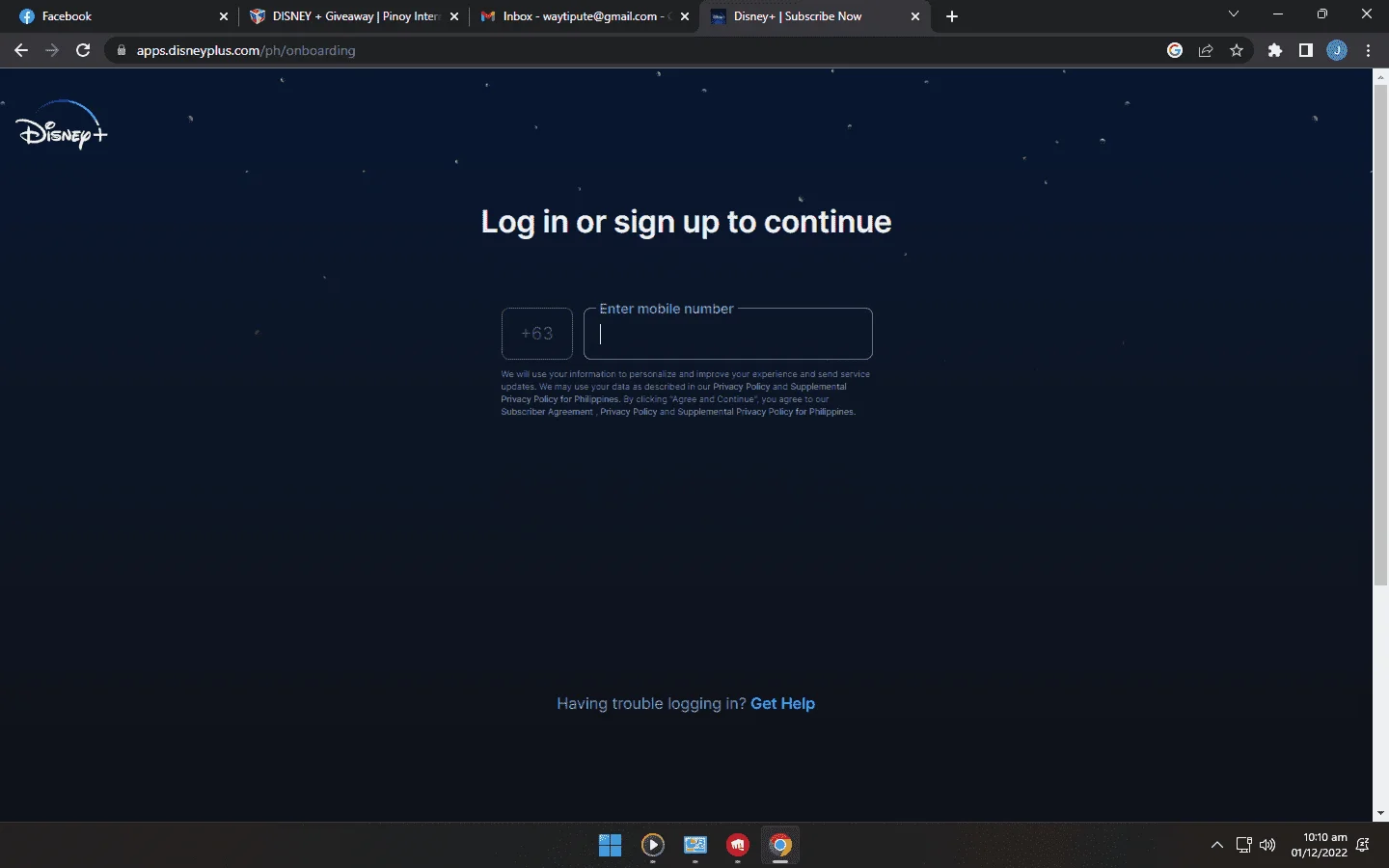Open the Chrome profile avatar
Image resolution: width=1389 pixels, height=868 pixels.
pos(1337,50)
